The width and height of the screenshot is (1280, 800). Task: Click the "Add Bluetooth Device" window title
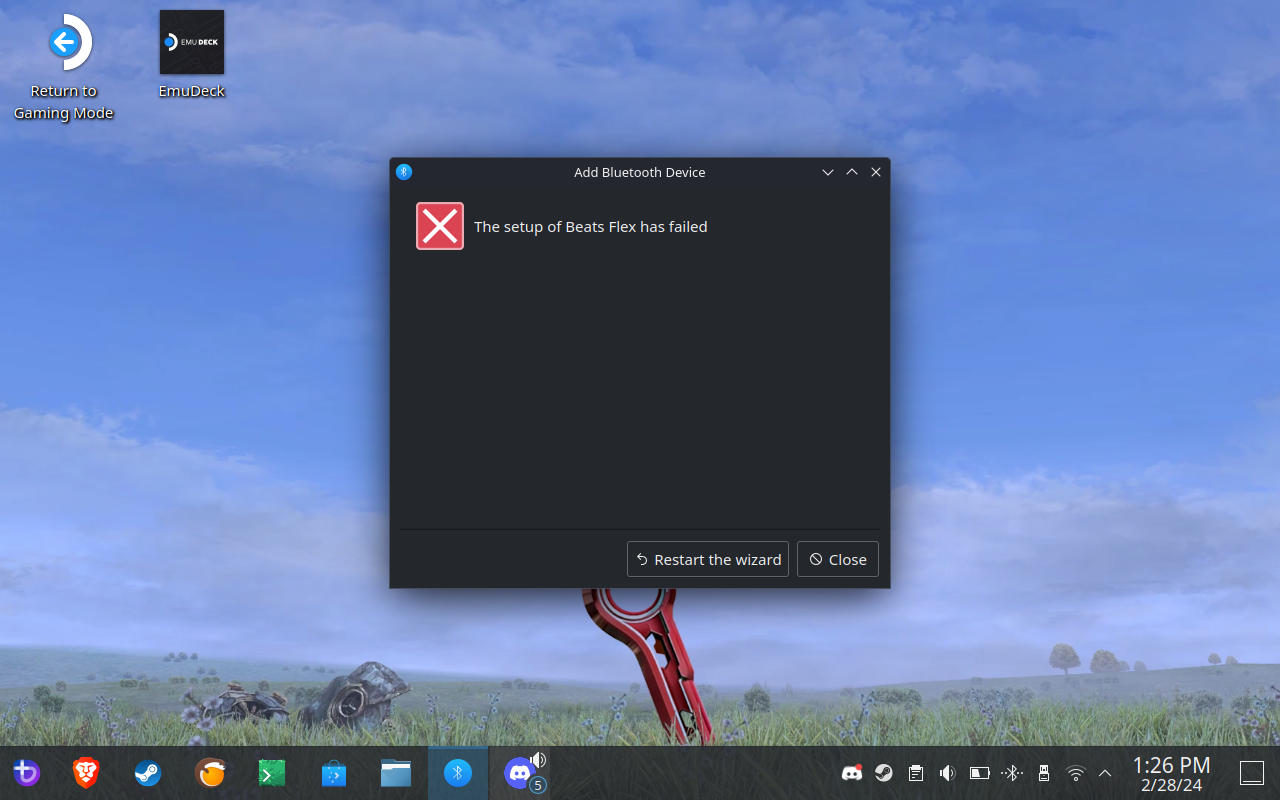(640, 172)
